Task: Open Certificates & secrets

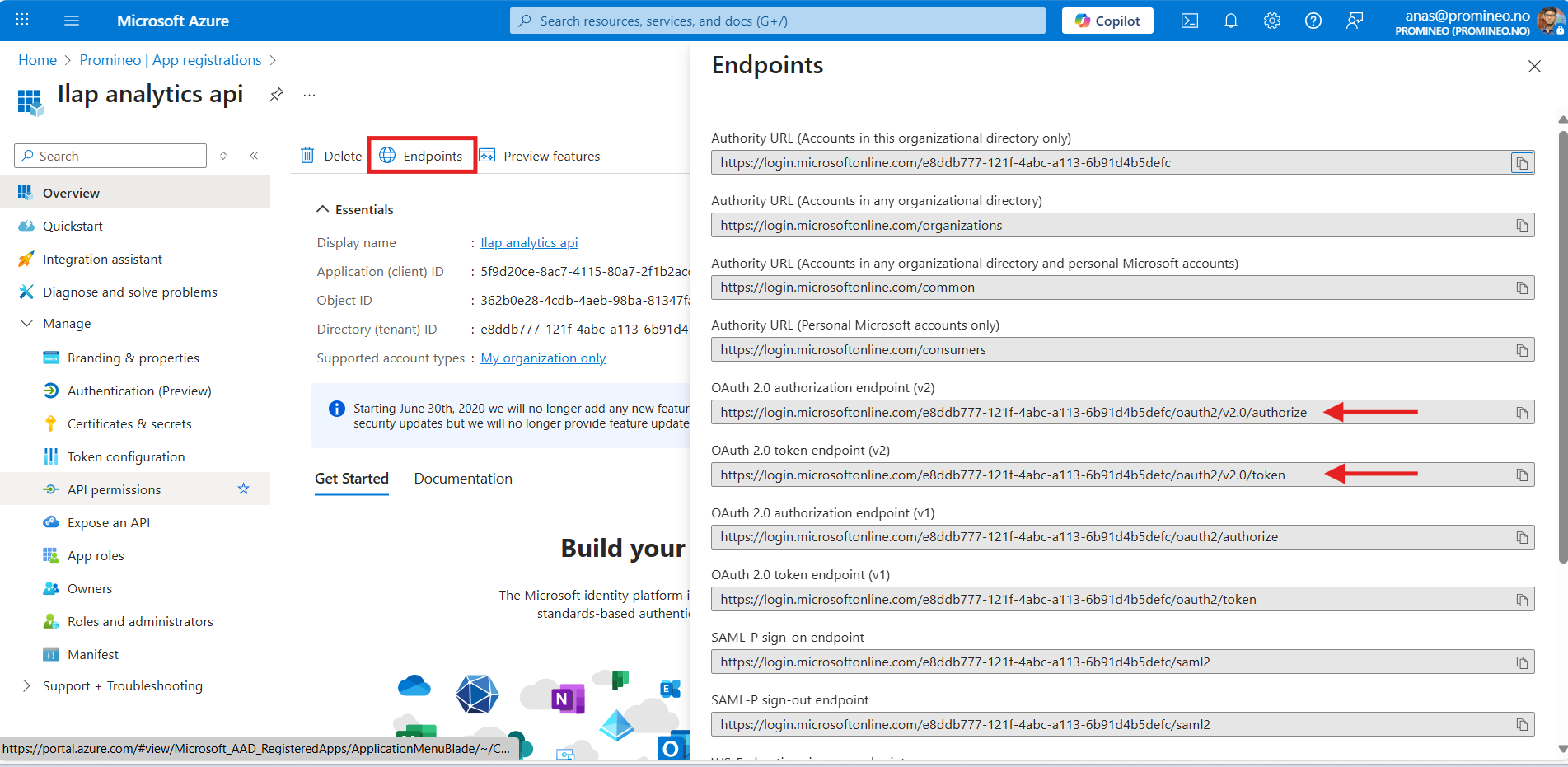Action: (135, 423)
